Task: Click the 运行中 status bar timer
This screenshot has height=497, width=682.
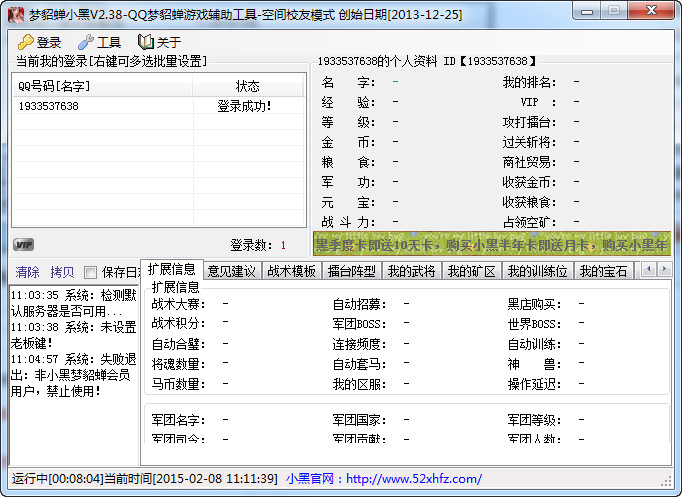Action: [x=57, y=479]
